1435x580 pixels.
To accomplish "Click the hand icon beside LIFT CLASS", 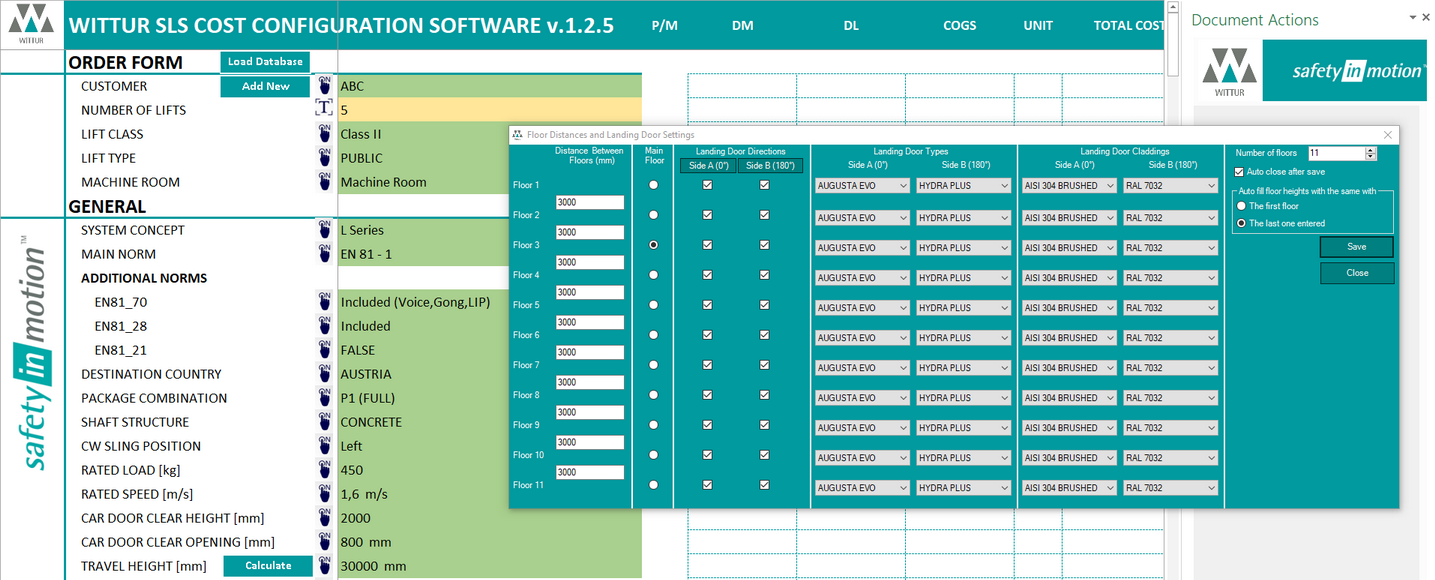I will pyautogui.click(x=324, y=134).
